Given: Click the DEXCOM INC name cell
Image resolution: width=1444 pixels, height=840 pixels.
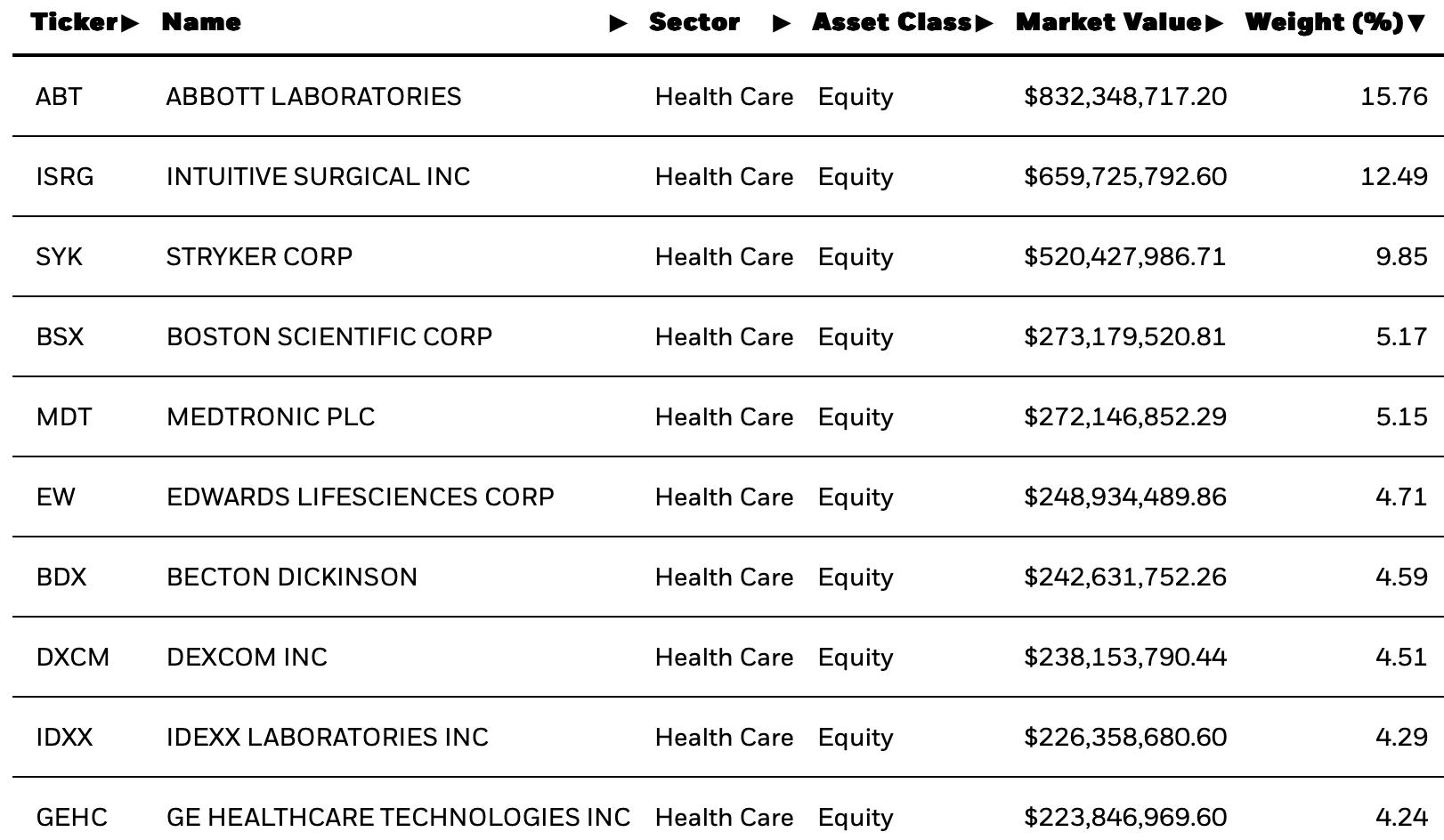Looking at the screenshot, I should click(247, 657).
